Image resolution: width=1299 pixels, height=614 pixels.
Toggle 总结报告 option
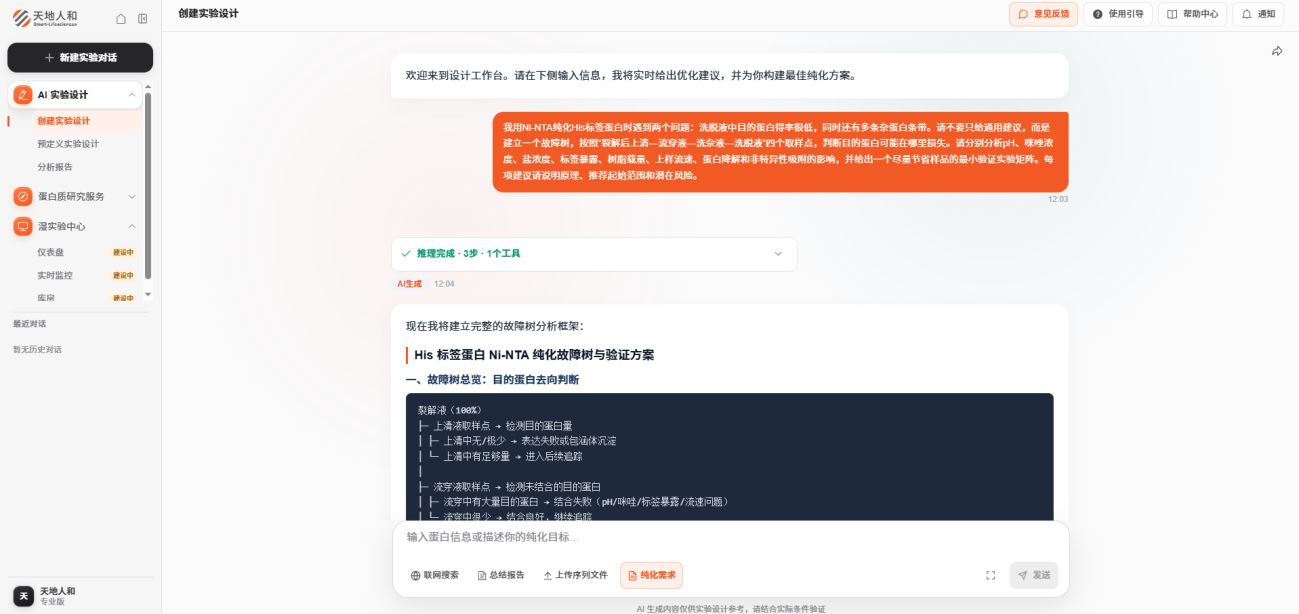[x=501, y=575]
